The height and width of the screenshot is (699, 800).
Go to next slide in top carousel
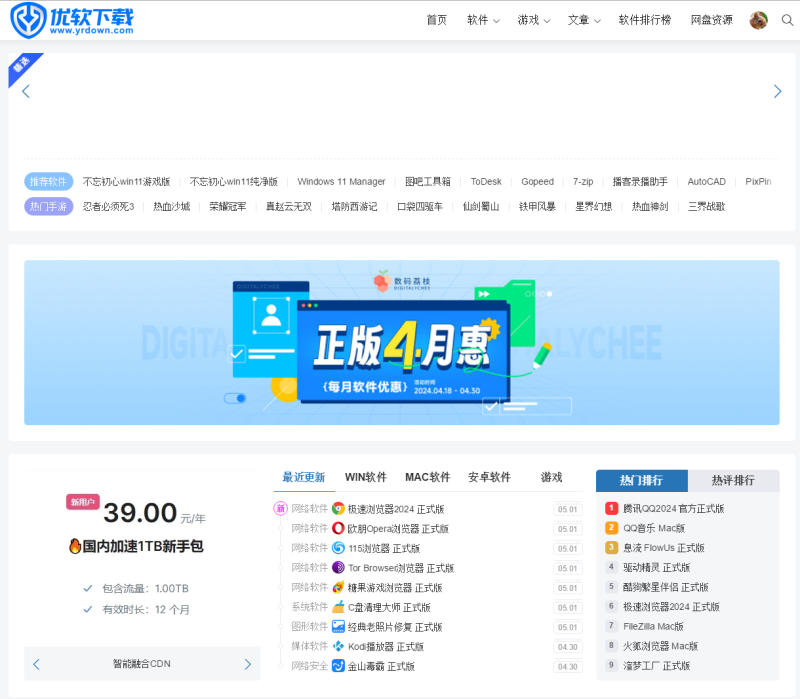(777, 91)
